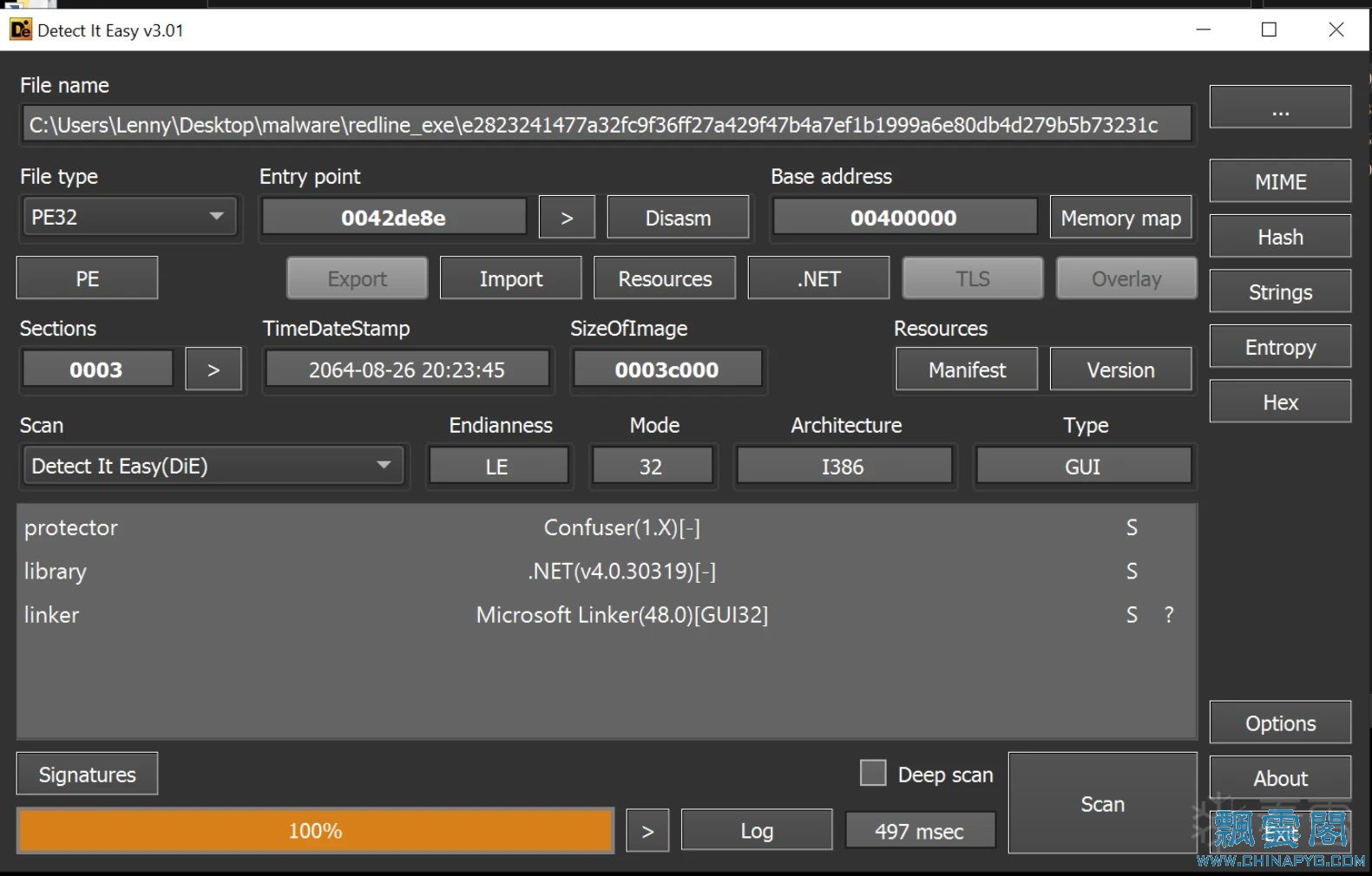
Task: Select the Microsoft Linker(48.0) result row
Action: pyautogui.click(x=606, y=614)
